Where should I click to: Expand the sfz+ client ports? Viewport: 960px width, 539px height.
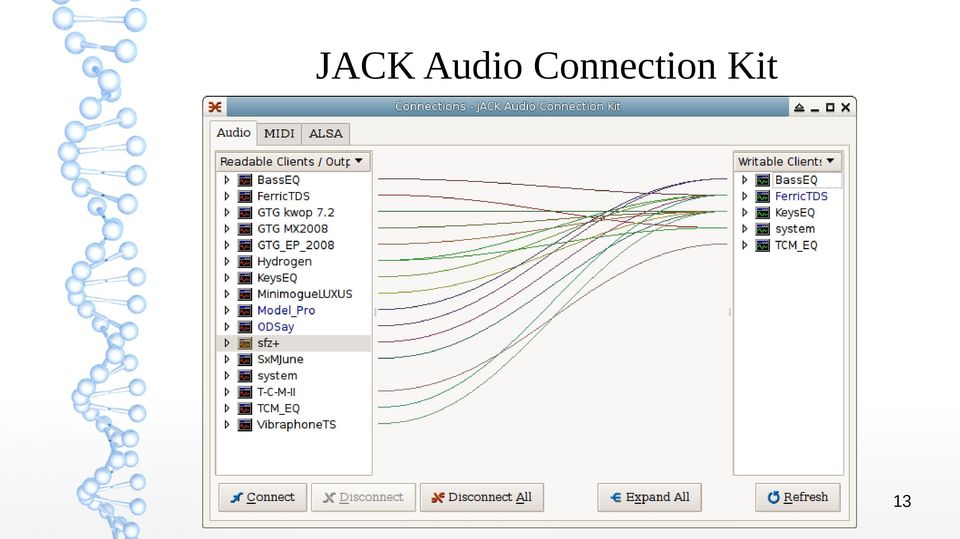[x=227, y=344]
